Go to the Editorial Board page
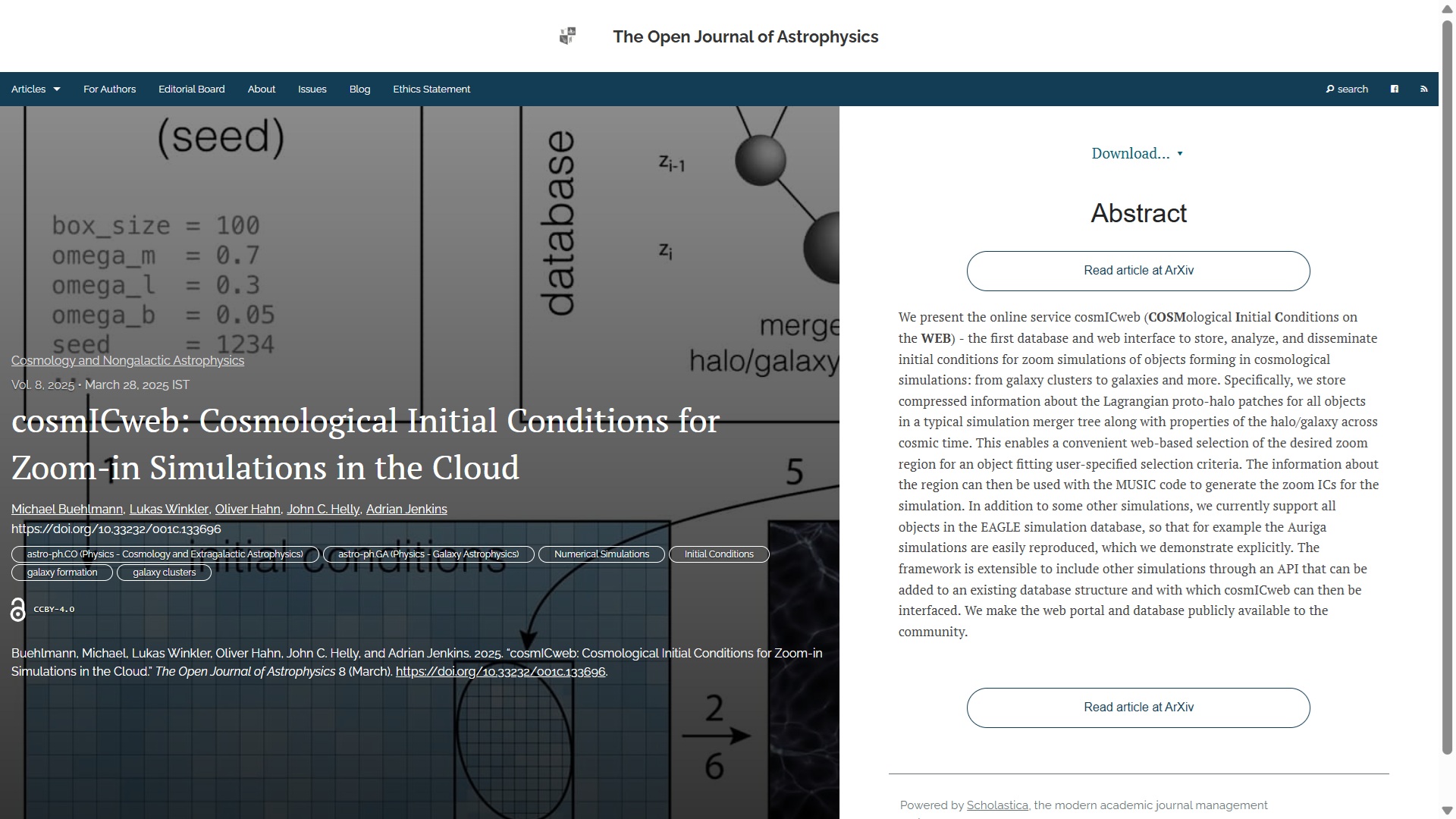Screen dimensions: 1456x819 click(x=191, y=89)
